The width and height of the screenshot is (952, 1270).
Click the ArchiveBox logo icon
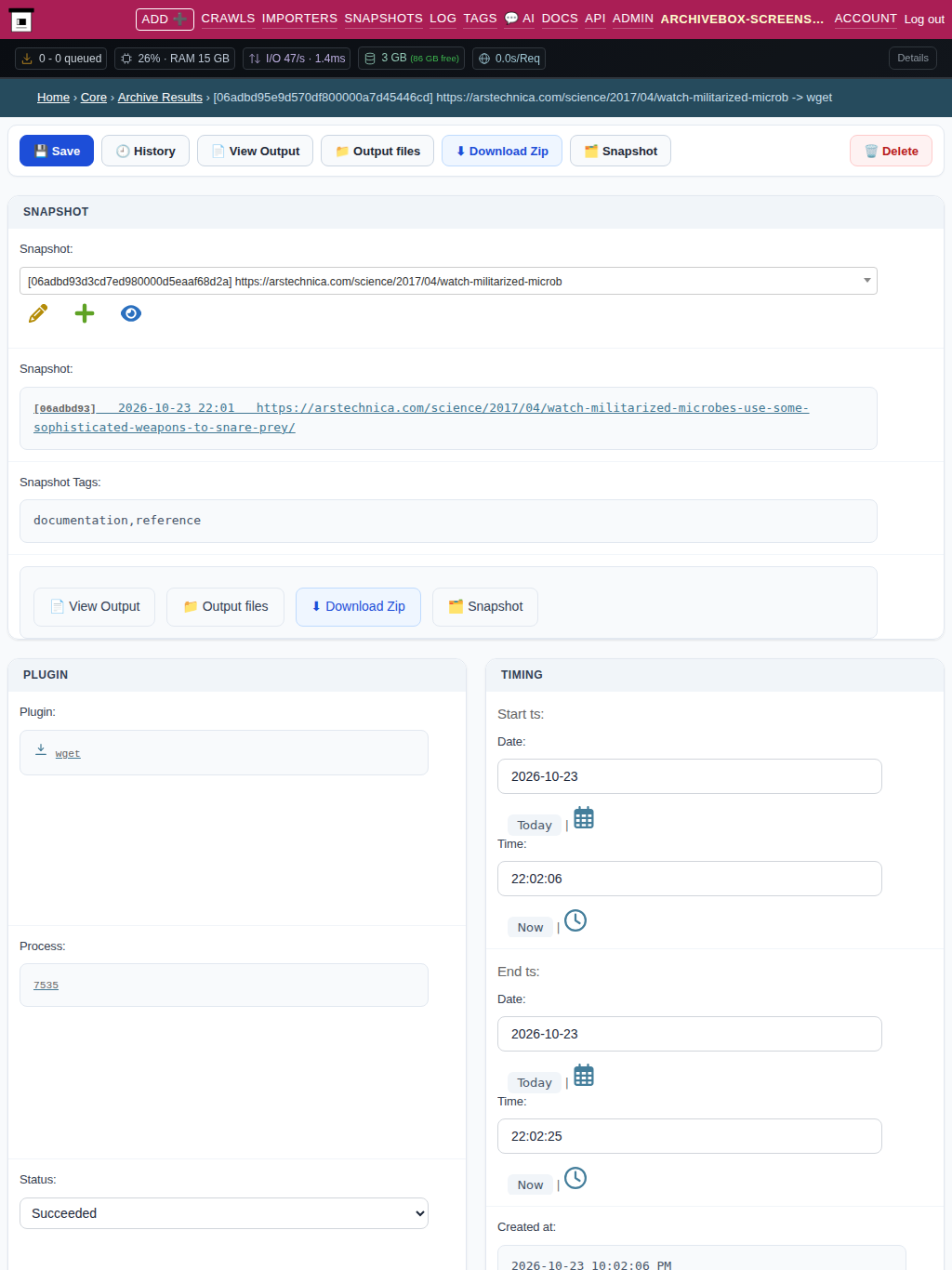click(x=20, y=20)
